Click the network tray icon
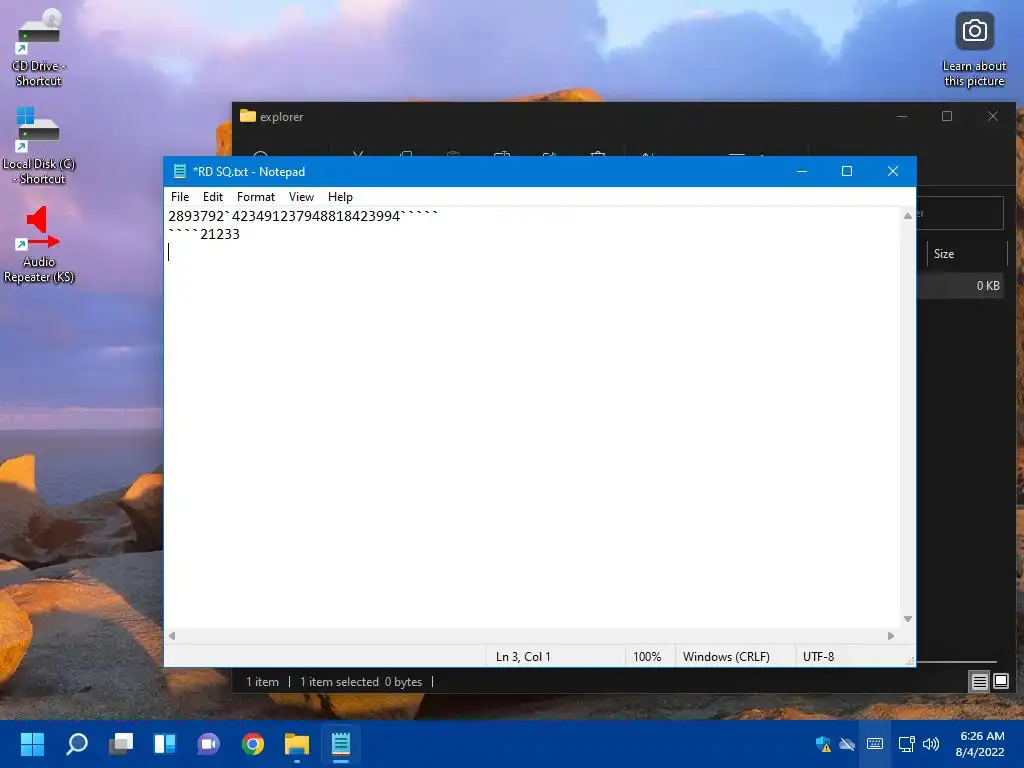Screen dimensions: 1024x768 906,744
